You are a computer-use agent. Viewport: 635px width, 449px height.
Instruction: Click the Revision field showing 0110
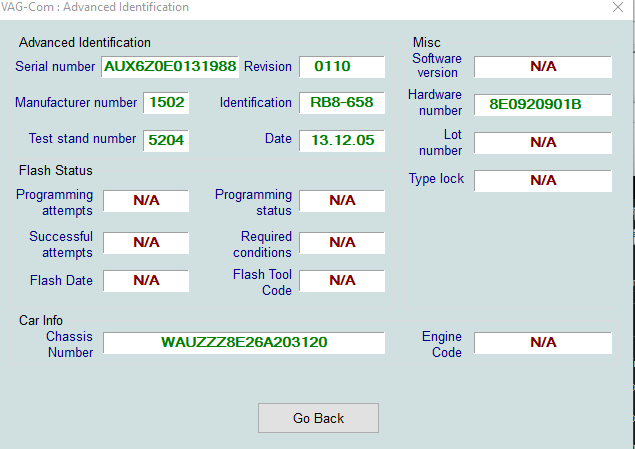(342, 66)
